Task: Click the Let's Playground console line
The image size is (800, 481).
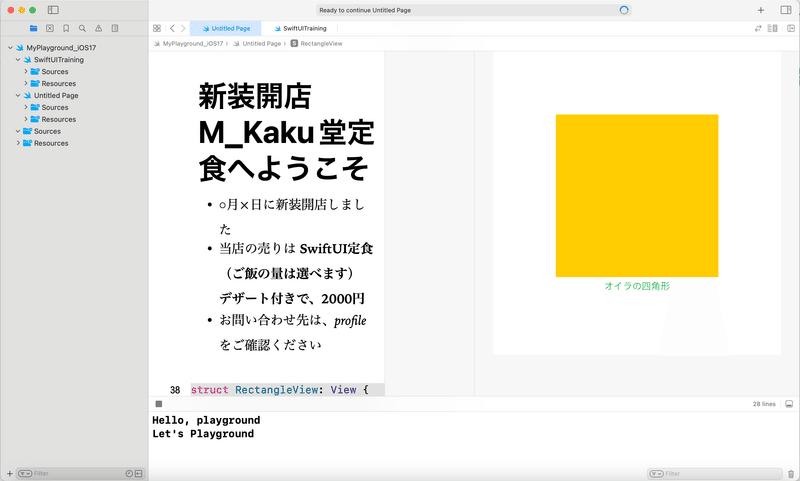Action: pyautogui.click(x=203, y=434)
